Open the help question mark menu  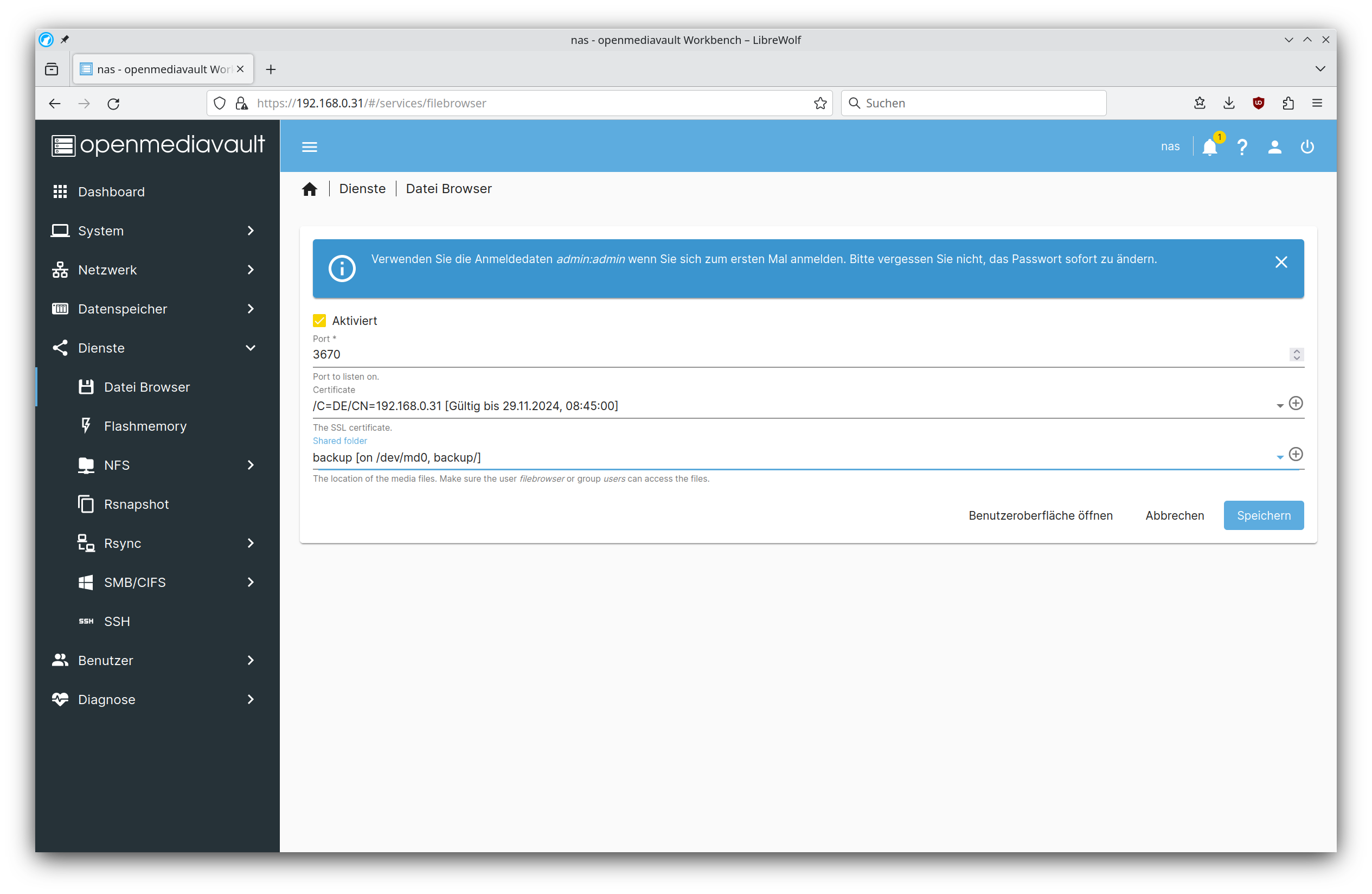click(x=1242, y=146)
